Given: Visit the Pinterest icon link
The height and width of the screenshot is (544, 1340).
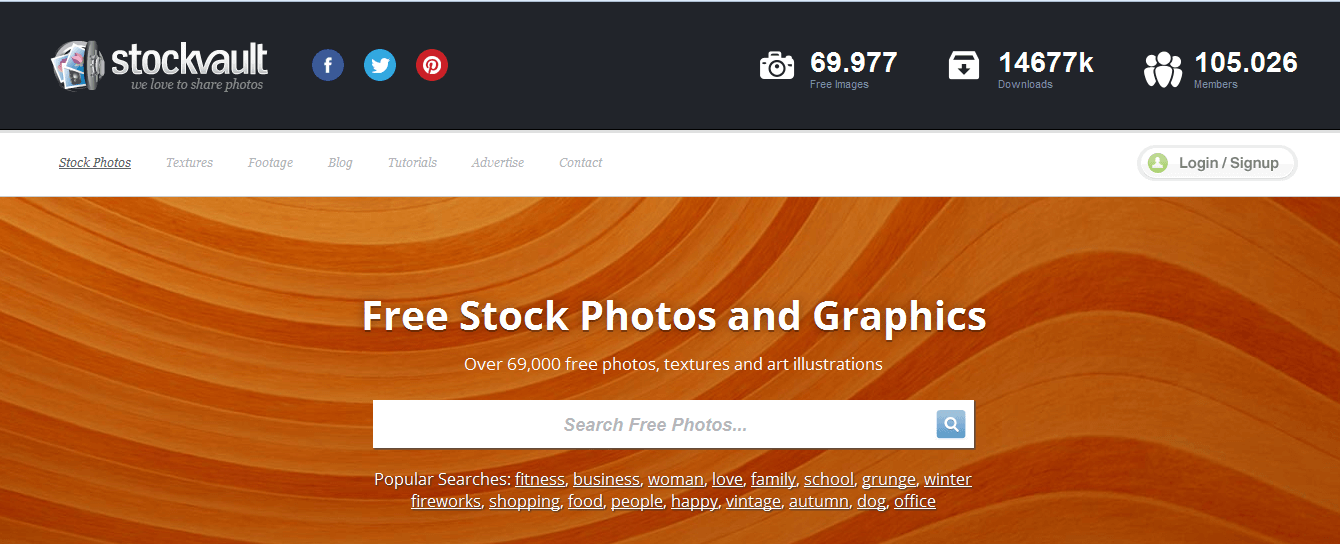Looking at the screenshot, I should coord(432,66).
